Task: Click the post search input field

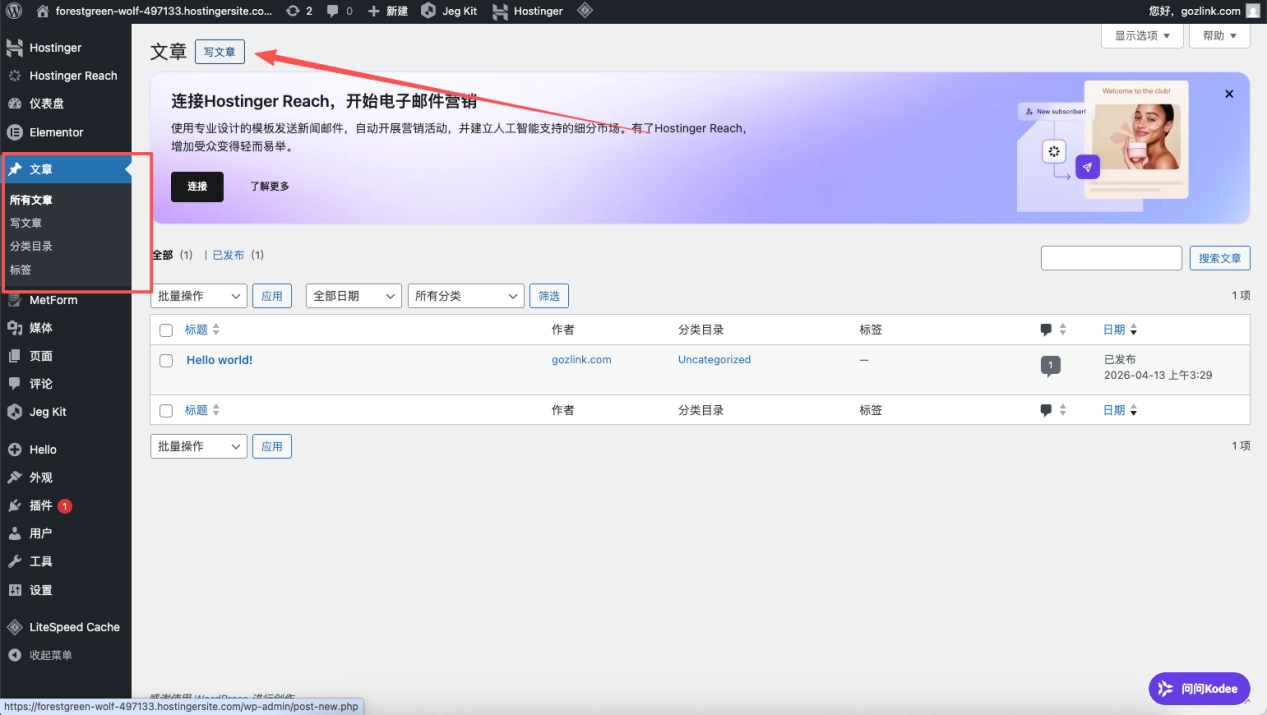Action: click(1111, 258)
